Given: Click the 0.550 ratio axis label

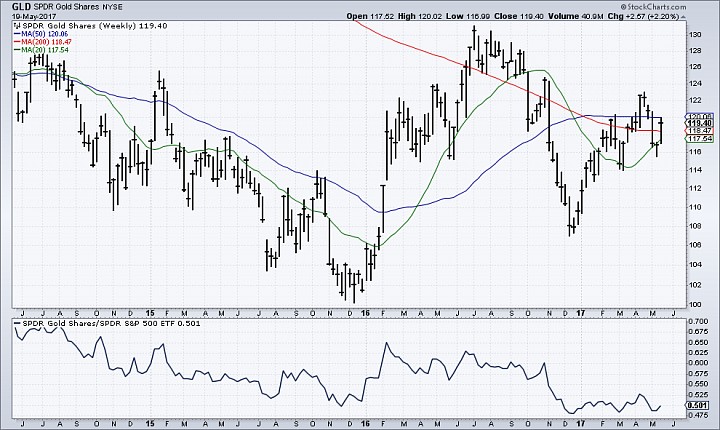Looking at the screenshot, I should [698, 384].
